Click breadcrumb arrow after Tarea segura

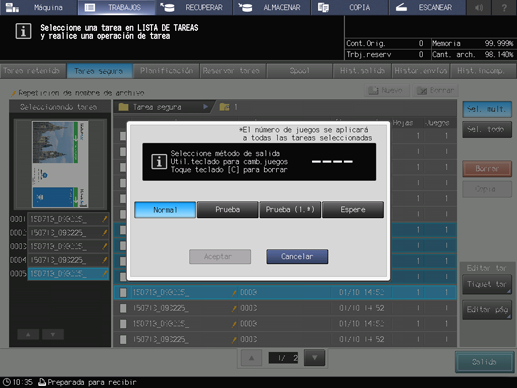[205, 107]
